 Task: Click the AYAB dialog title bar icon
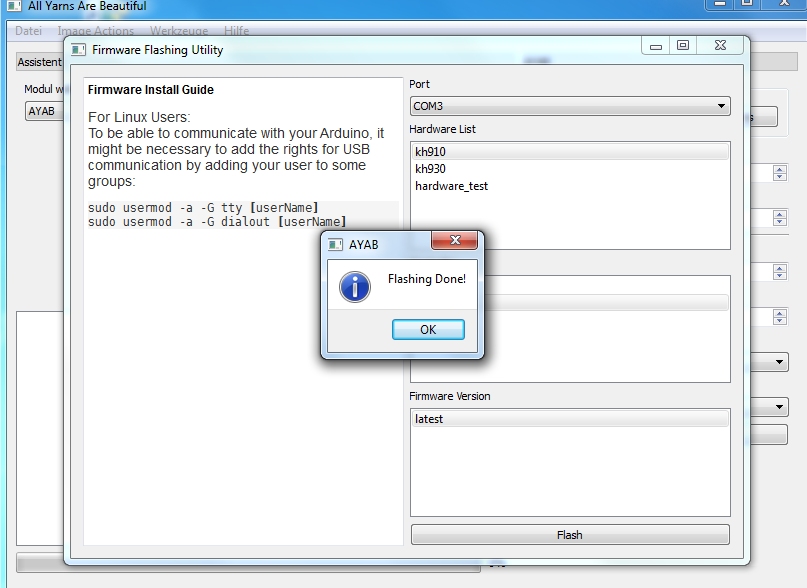[x=335, y=245]
